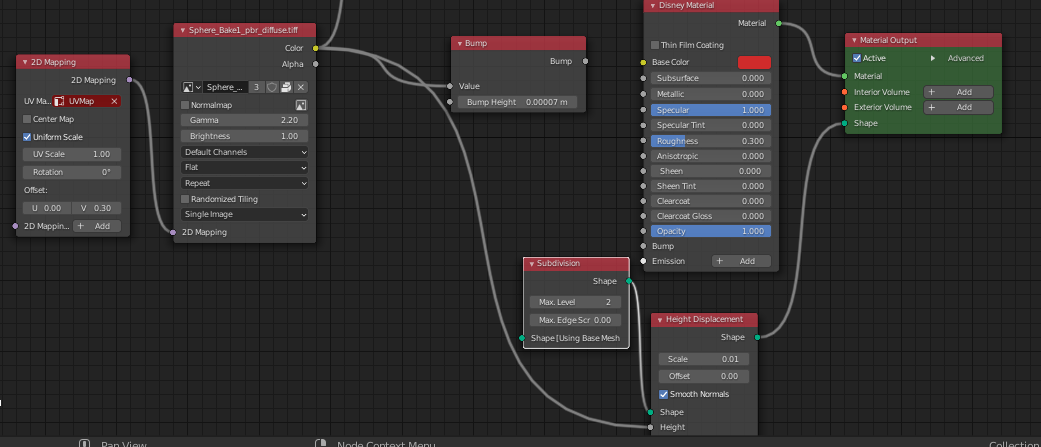
Task: Enable the Center Map checkbox
Action: [x=27, y=119]
